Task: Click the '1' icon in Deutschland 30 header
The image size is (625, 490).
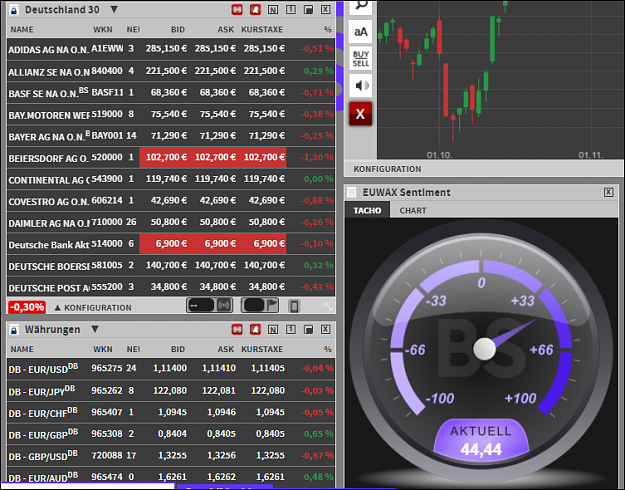Action: coord(291,10)
